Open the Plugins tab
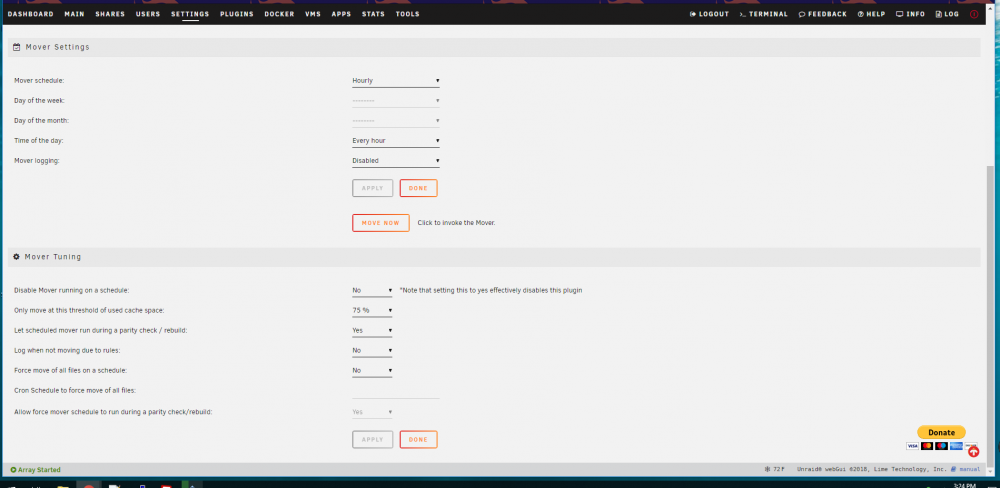This screenshot has height=488, width=1000. coord(237,14)
